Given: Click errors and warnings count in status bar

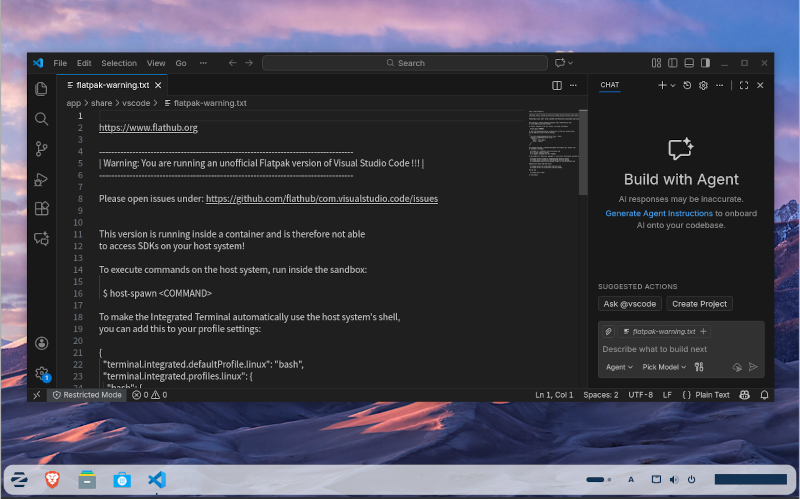Looking at the screenshot, I should [149, 395].
